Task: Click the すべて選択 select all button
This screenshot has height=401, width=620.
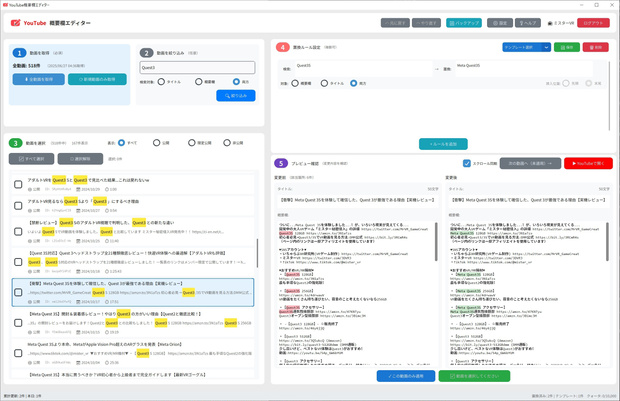Action: click(31, 159)
